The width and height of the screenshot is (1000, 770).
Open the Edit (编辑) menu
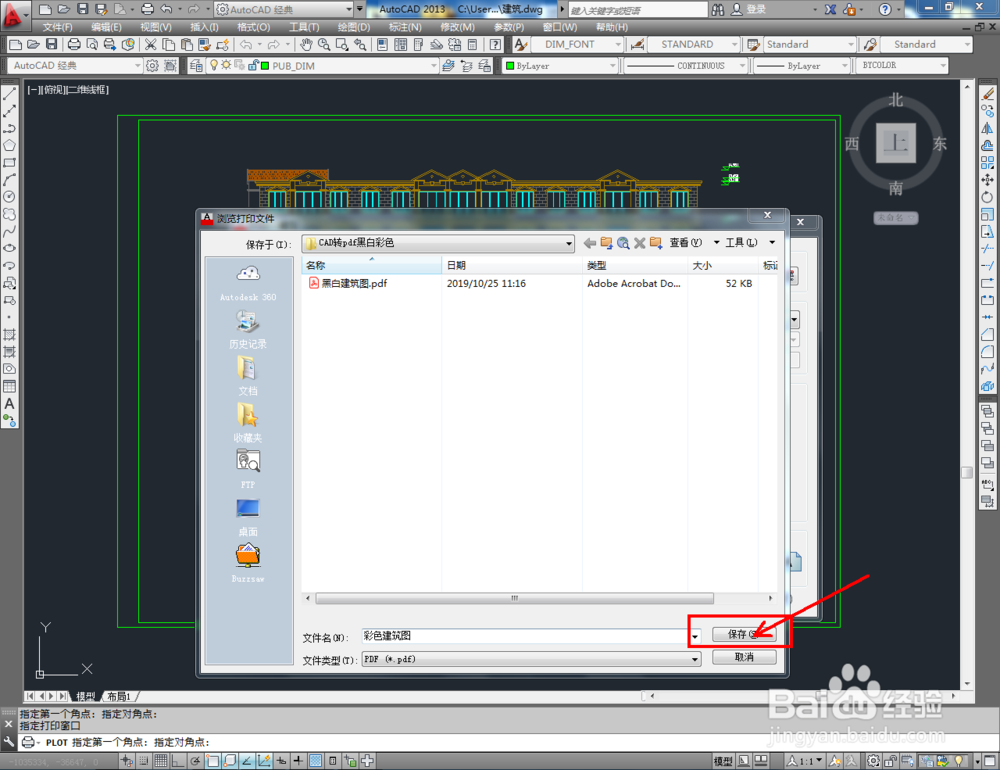(x=106, y=27)
